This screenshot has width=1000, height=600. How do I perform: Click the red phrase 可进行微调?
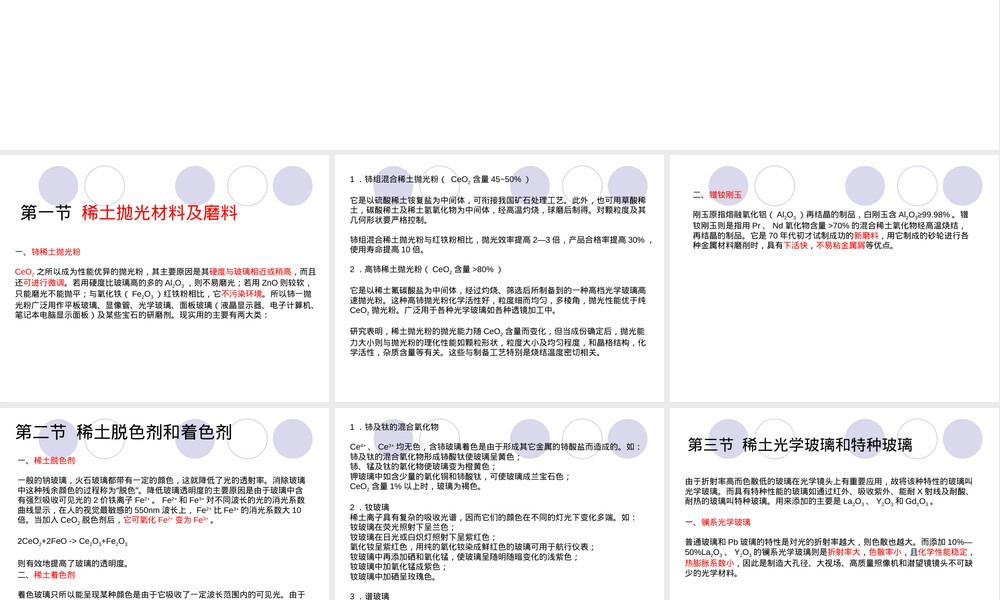tap(43, 282)
